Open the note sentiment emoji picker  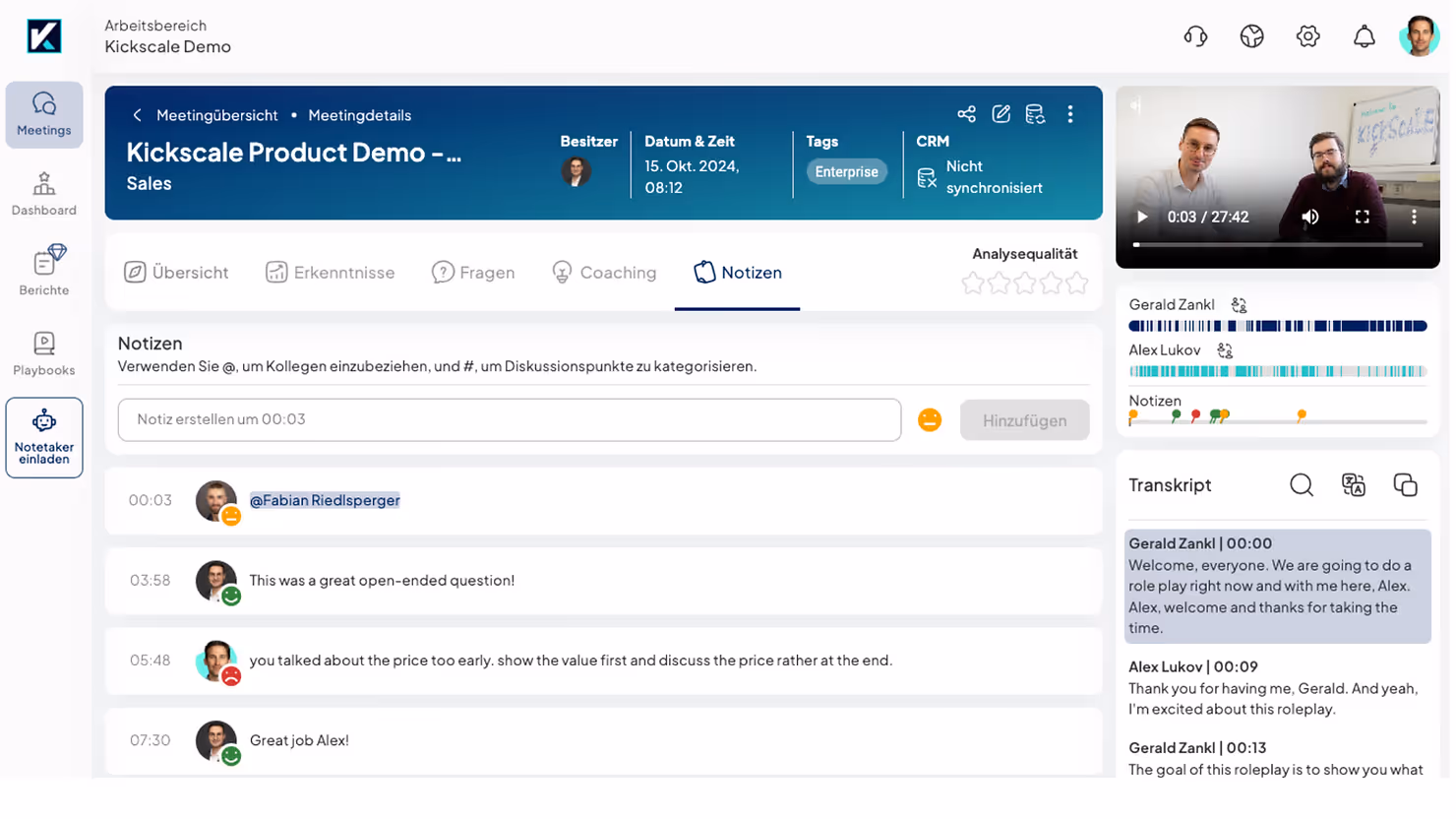point(930,420)
